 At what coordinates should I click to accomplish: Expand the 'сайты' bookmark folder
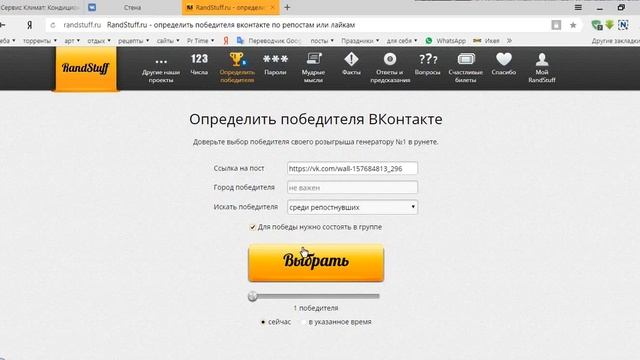coord(168,41)
